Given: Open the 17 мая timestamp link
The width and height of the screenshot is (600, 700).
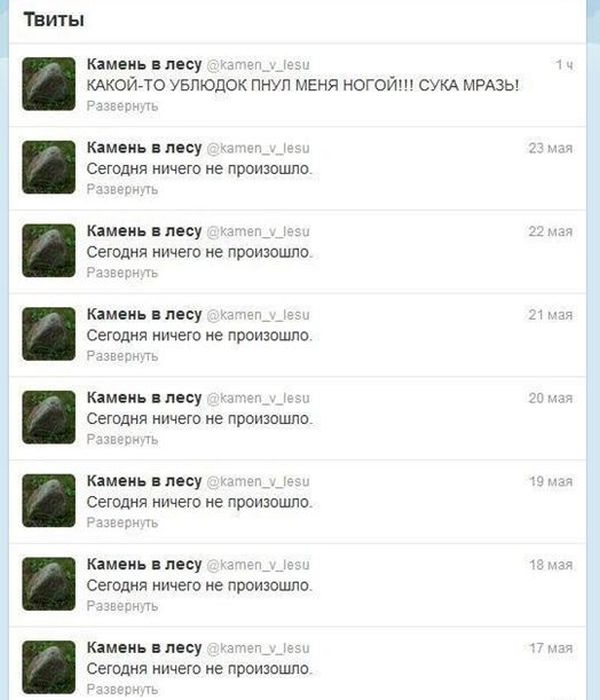Looking at the screenshot, I should 551,648.
